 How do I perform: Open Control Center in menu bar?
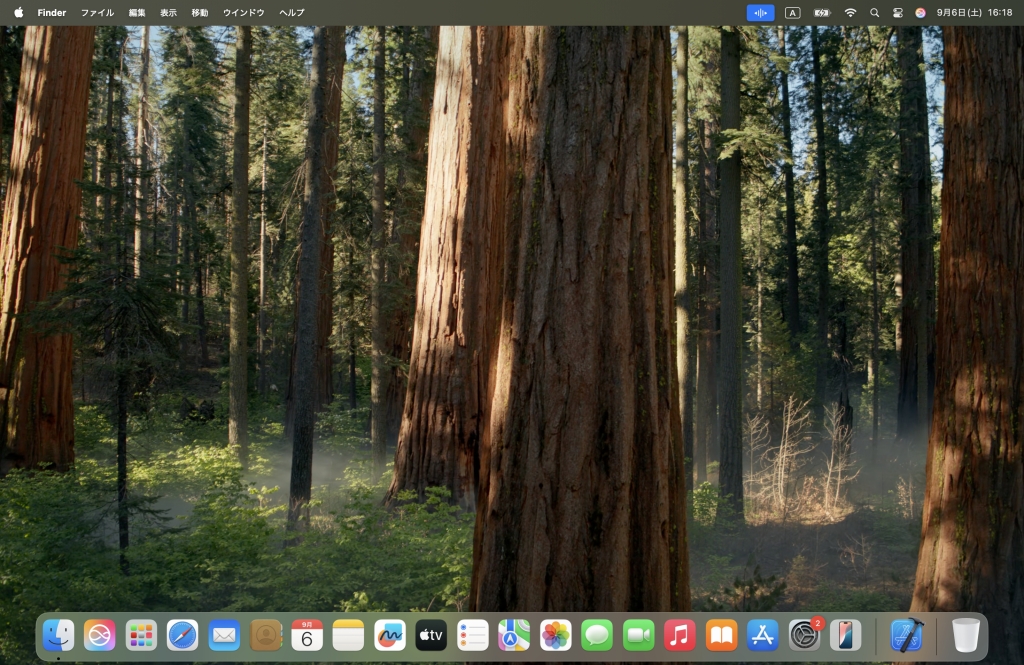tap(897, 12)
